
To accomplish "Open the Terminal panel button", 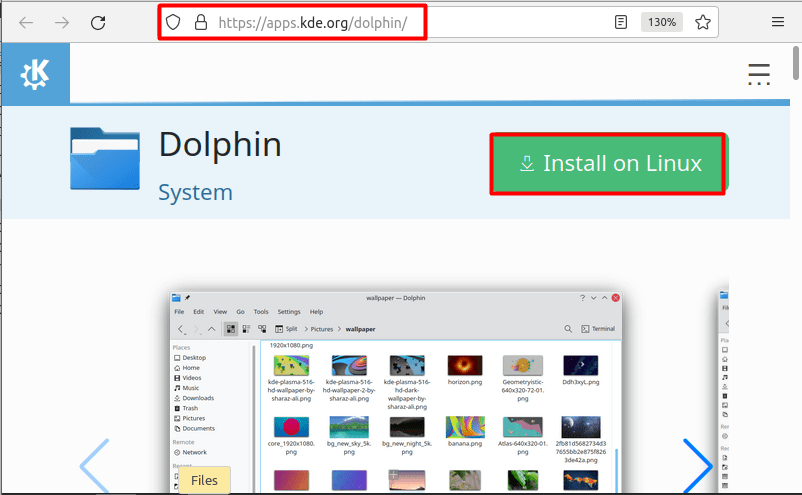I will tap(598, 329).
